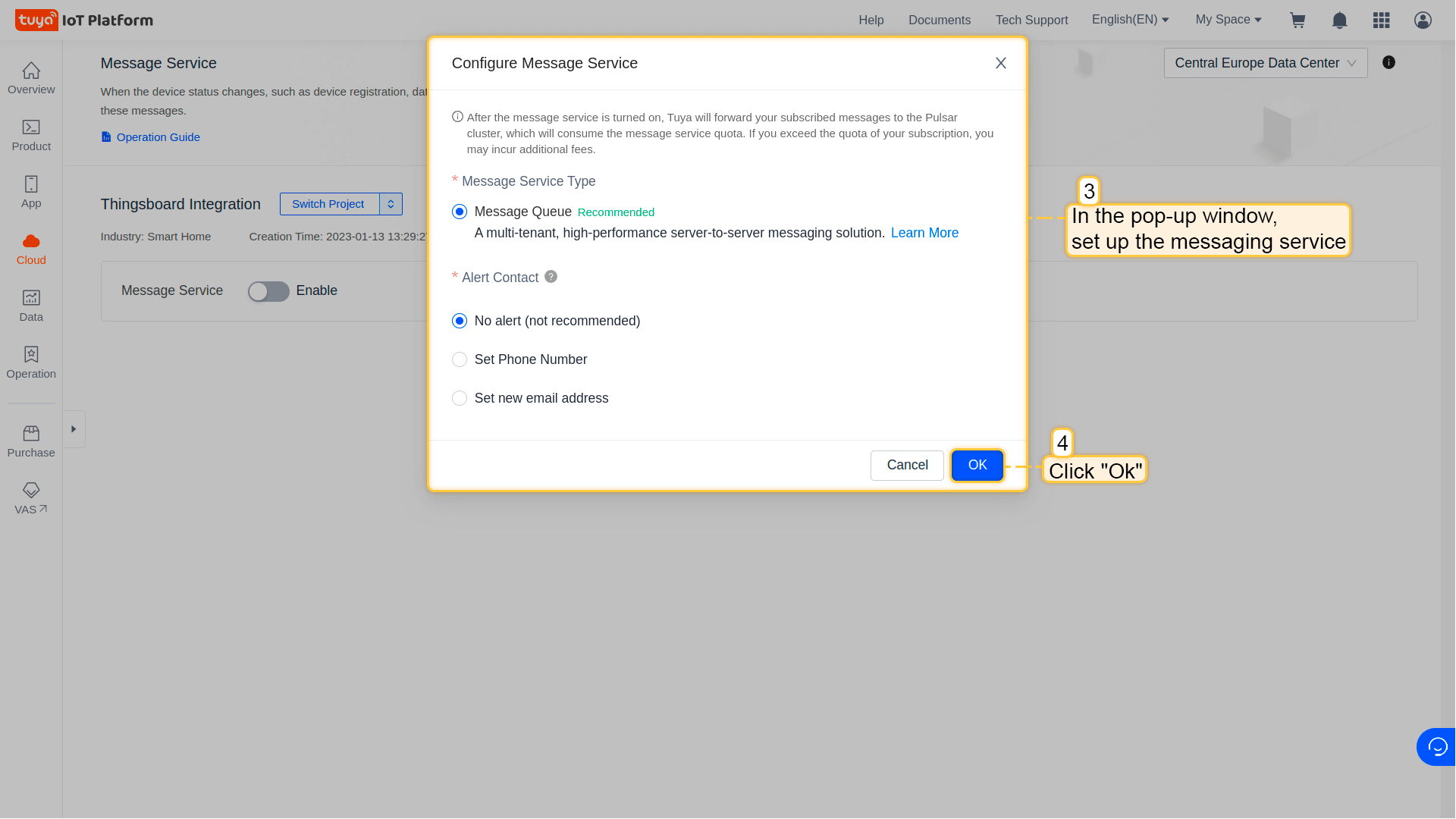Go to Overview in the sidebar

(31, 78)
